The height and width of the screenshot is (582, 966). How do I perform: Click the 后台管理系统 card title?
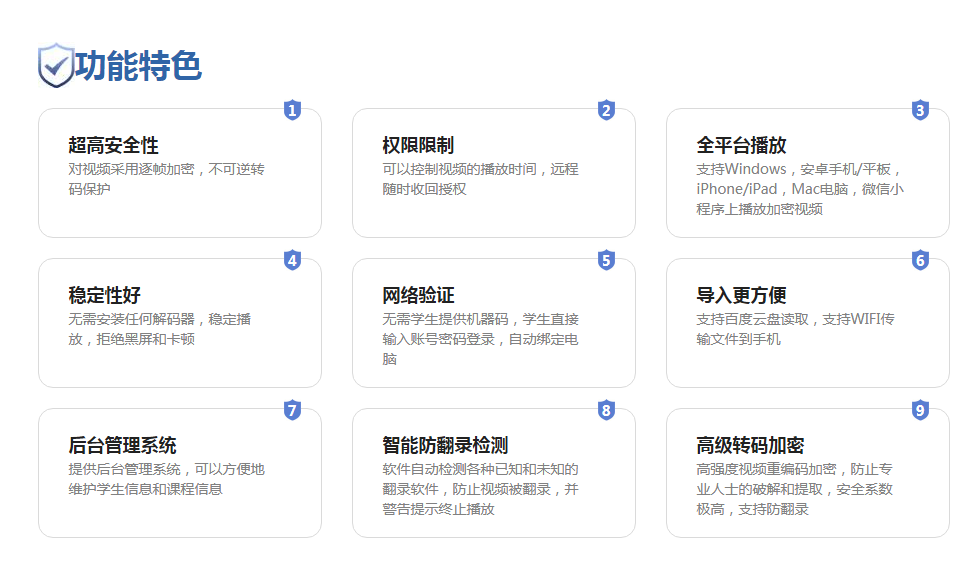[122, 445]
